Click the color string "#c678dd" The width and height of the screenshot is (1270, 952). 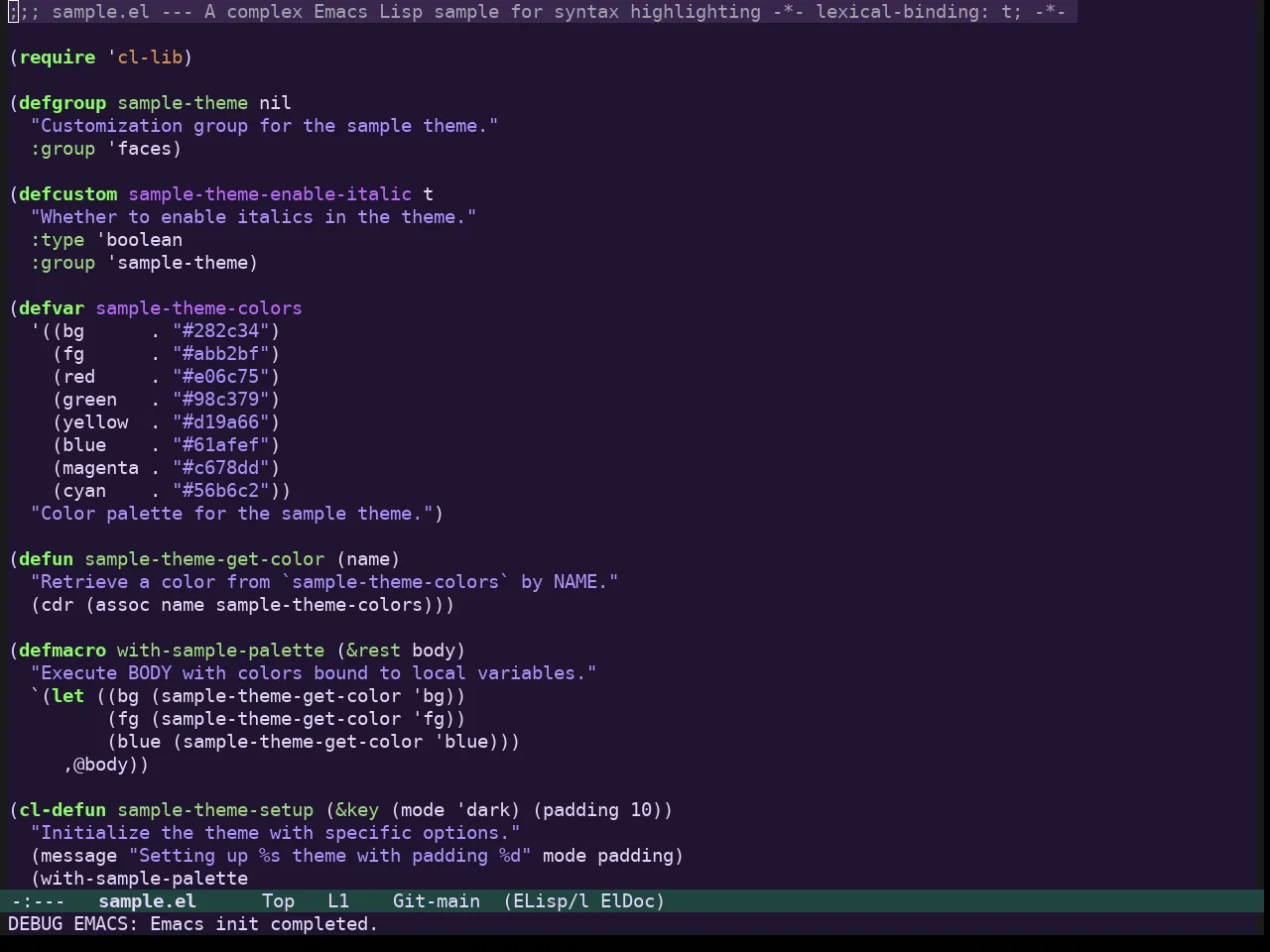click(x=221, y=467)
